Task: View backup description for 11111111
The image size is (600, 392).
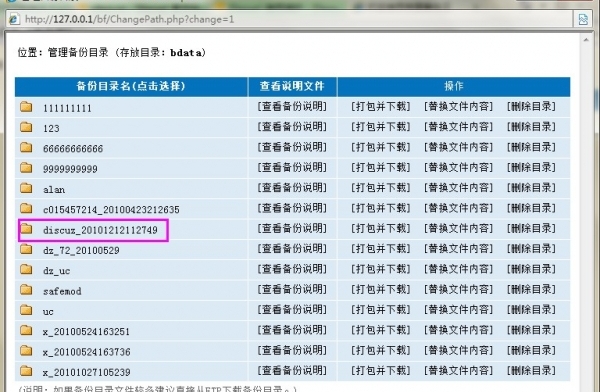Action: click(292, 106)
